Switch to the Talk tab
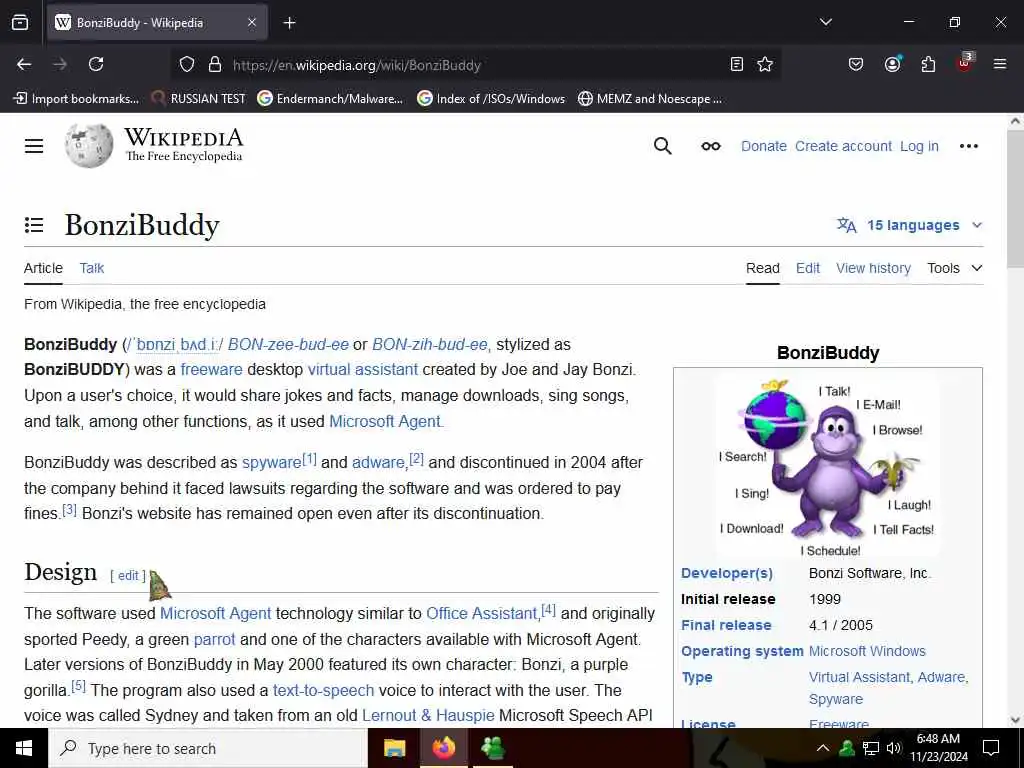Viewport: 1024px width, 768px height. [91, 268]
